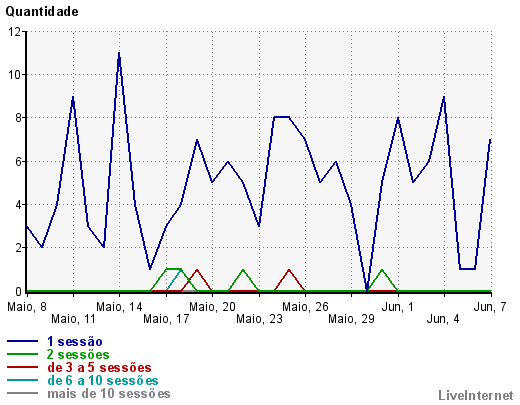The image size is (520, 405).
Task: Click the '1 sessão' legend label
Action: pyautogui.click(x=75, y=342)
